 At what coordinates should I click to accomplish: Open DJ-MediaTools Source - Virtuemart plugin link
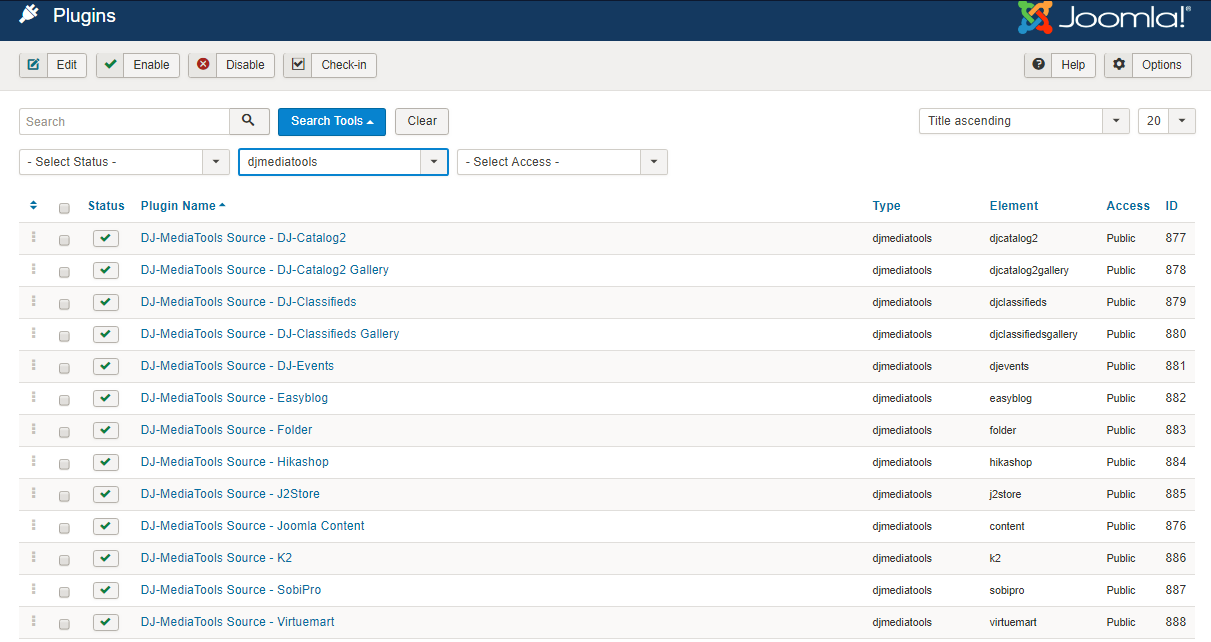(x=237, y=622)
